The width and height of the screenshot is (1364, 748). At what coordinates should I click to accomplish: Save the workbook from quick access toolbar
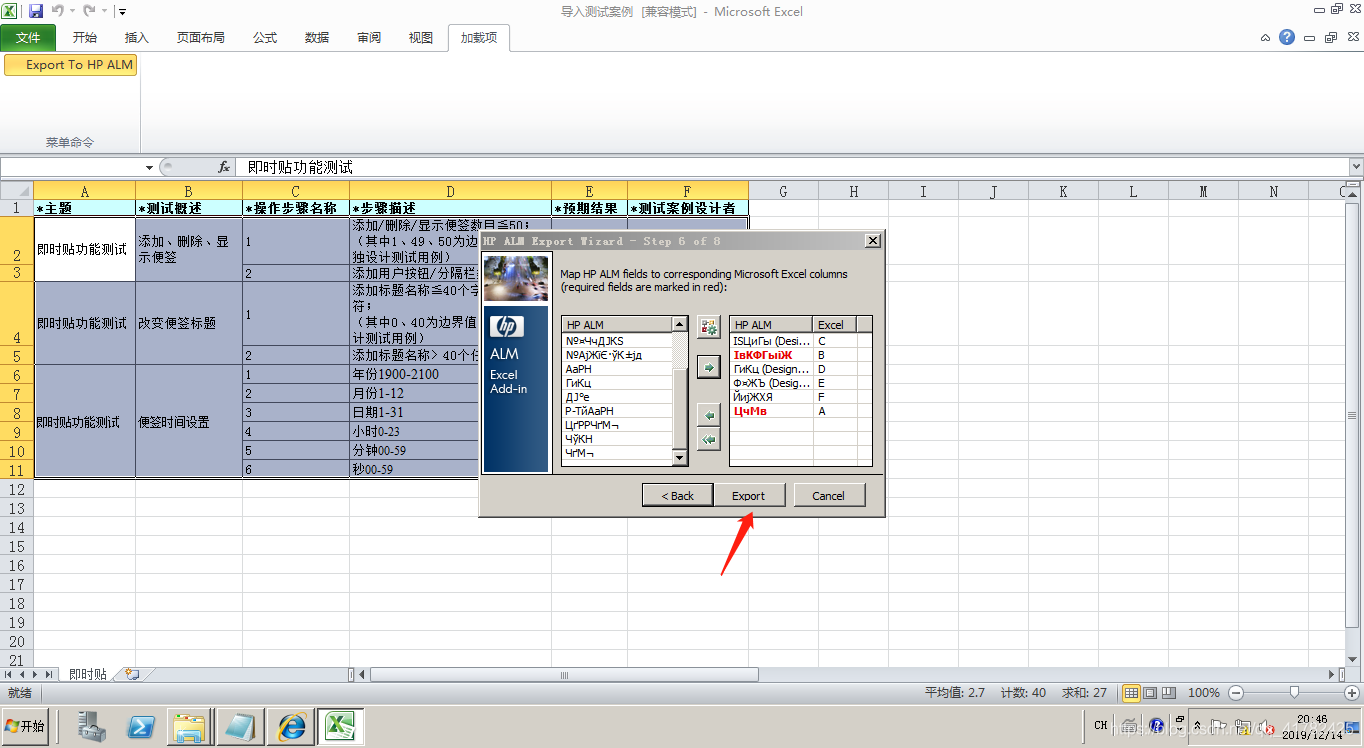[36, 11]
